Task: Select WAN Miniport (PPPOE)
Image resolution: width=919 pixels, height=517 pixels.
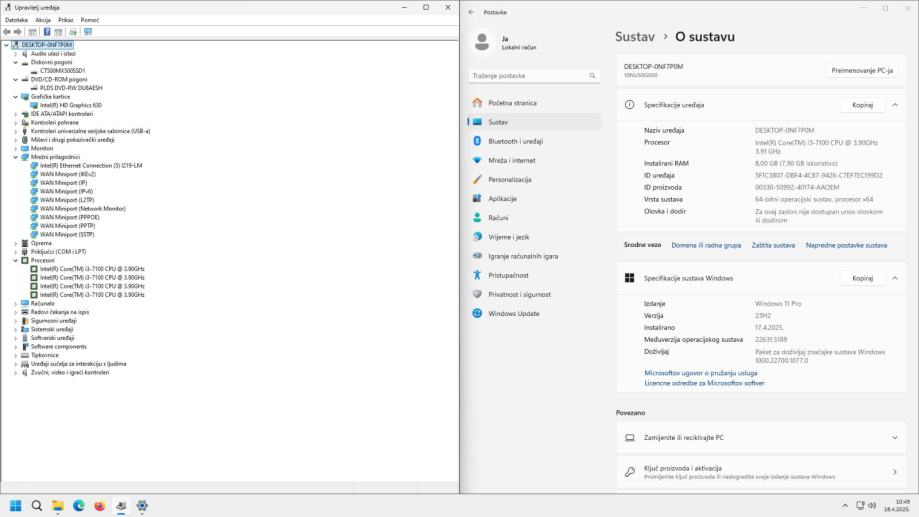Action: click(69, 217)
